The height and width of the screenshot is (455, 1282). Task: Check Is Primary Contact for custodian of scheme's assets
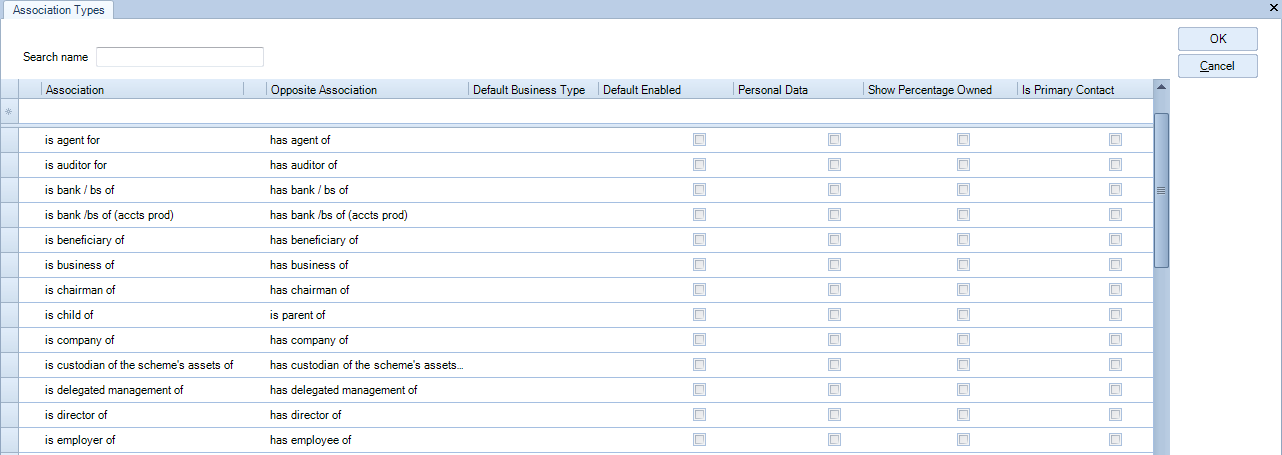click(1115, 365)
